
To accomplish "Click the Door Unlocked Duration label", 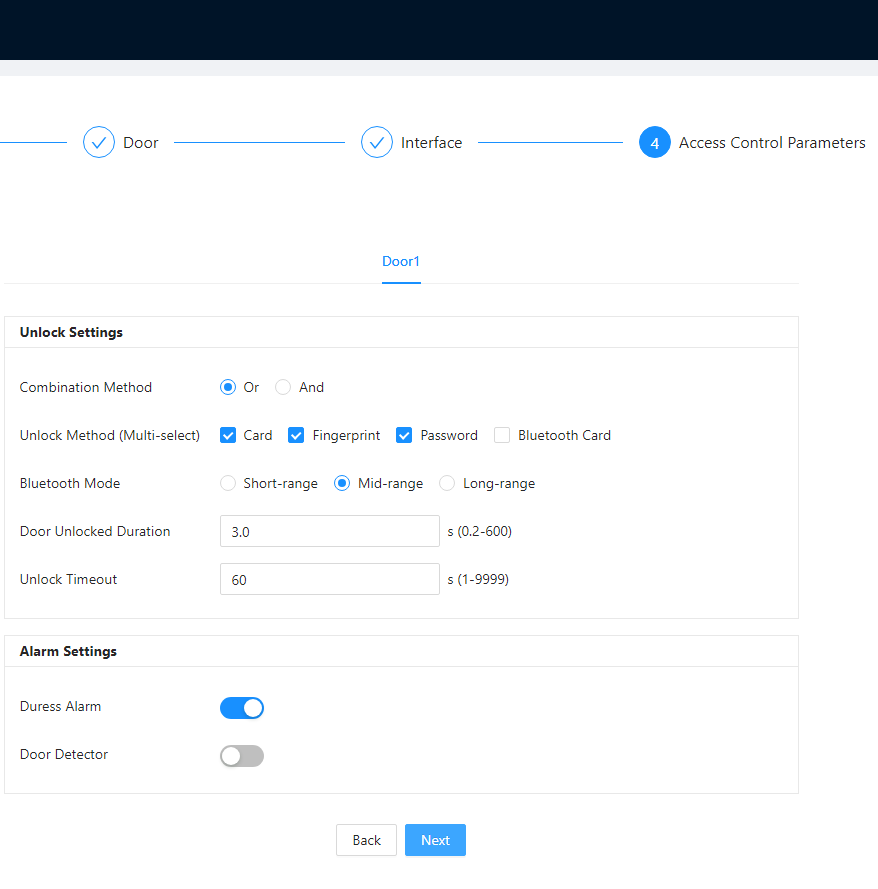I will tap(95, 531).
